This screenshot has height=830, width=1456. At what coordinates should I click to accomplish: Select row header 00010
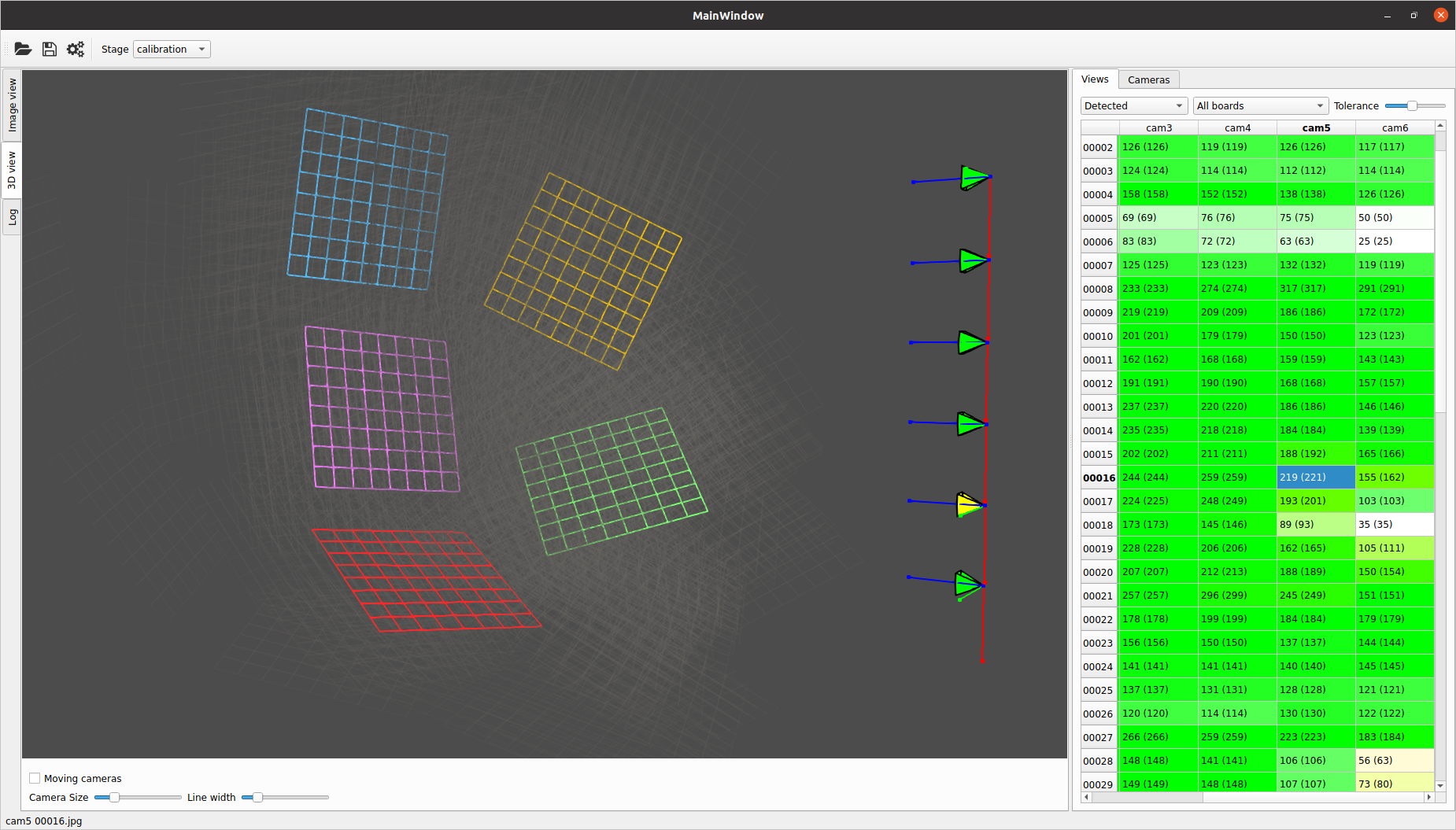1099,336
